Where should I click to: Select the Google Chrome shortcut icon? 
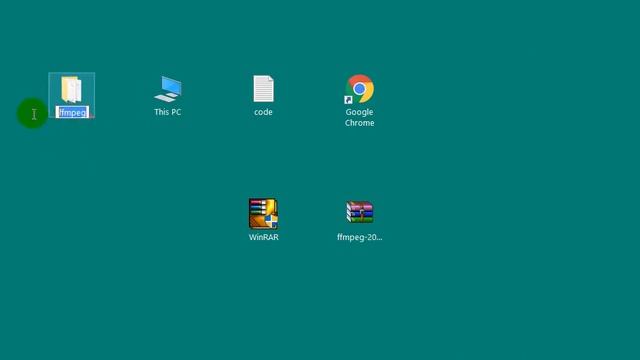pyautogui.click(x=359, y=89)
